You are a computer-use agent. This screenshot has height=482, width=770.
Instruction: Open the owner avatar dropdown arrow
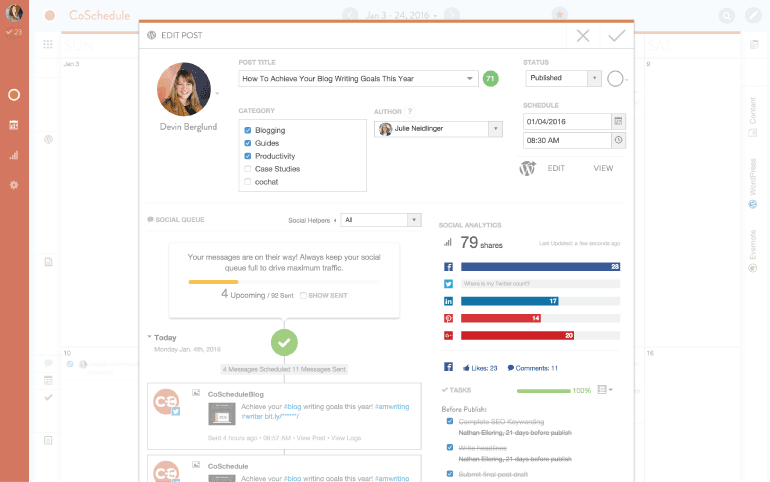click(217, 93)
